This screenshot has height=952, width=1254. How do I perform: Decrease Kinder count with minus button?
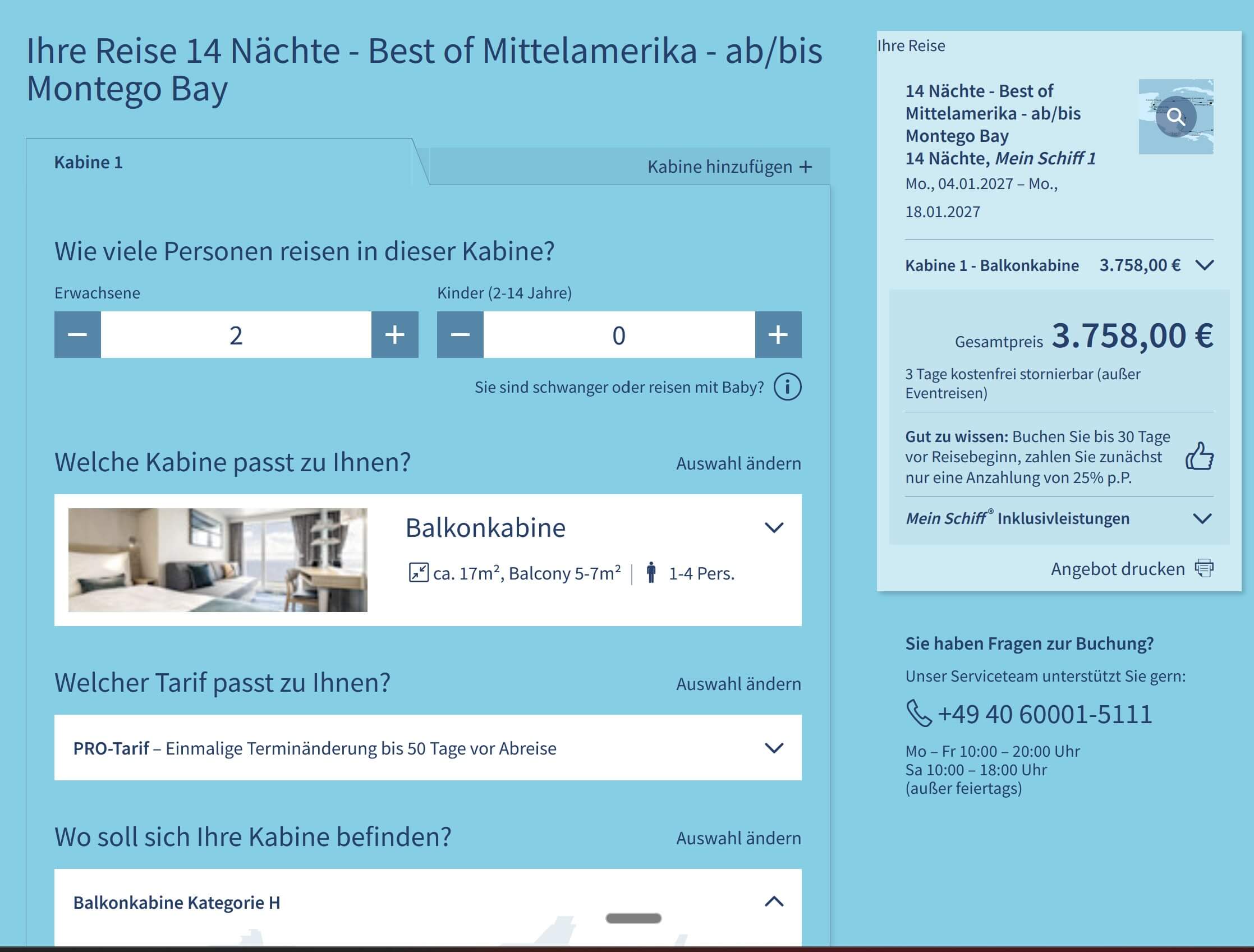[460, 335]
